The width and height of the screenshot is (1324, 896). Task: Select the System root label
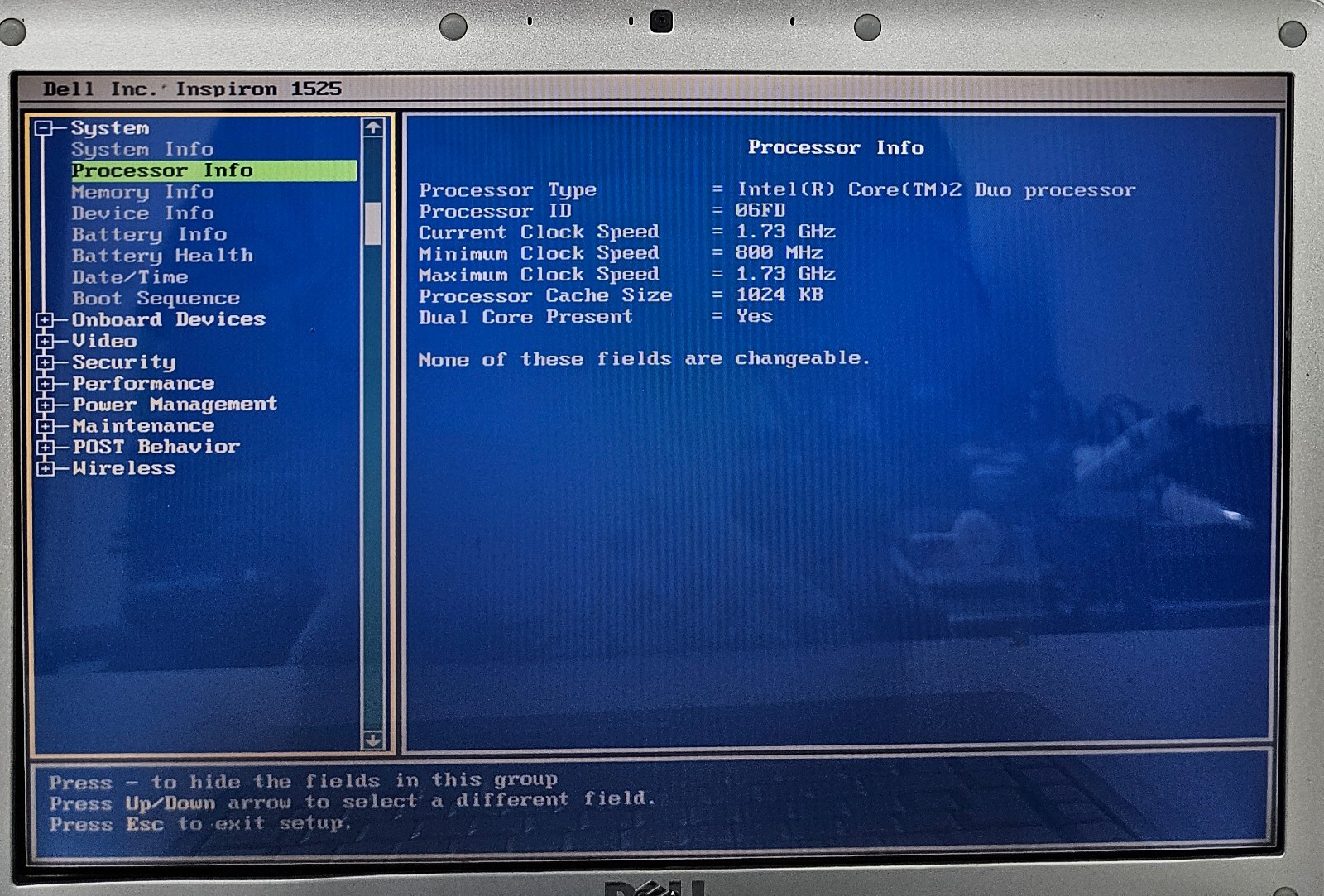110,128
